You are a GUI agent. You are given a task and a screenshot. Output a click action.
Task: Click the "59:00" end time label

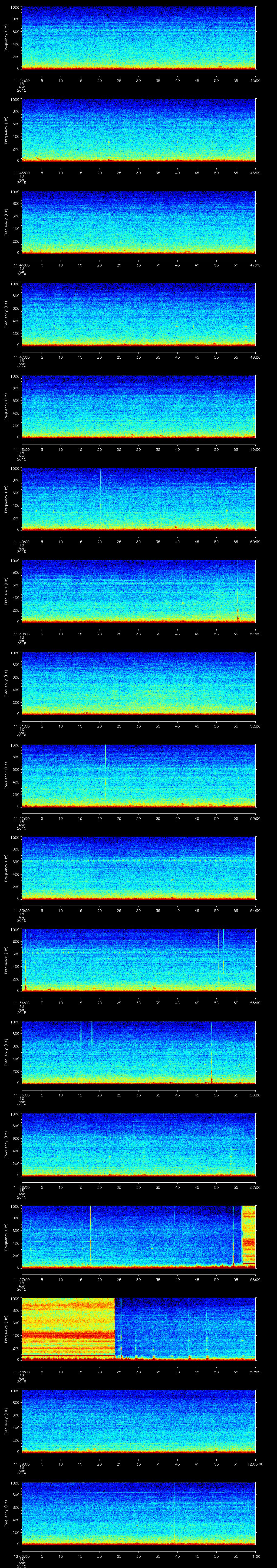click(256, 1372)
